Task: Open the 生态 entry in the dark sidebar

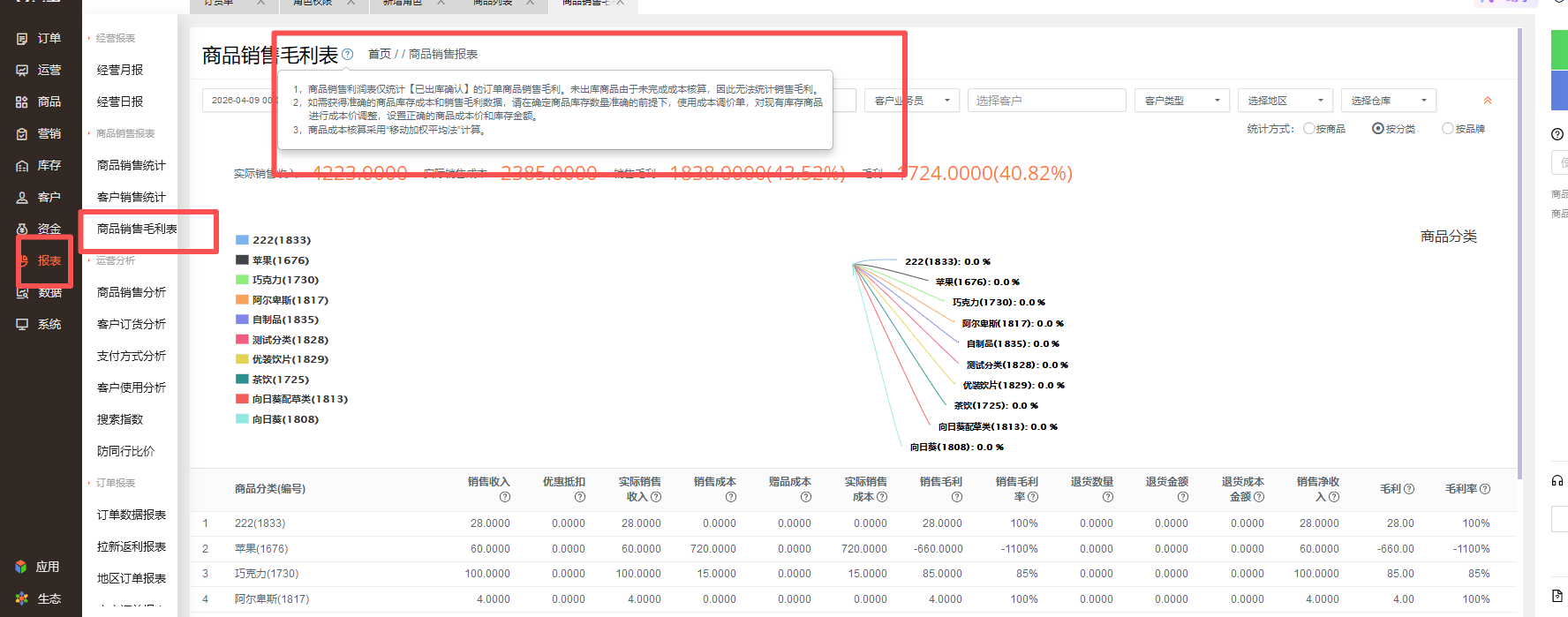Action: point(38,598)
